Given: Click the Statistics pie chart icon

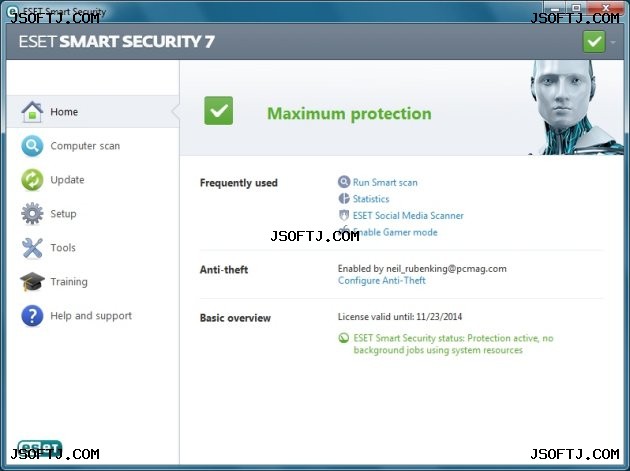Looking at the screenshot, I should pyautogui.click(x=344, y=199).
